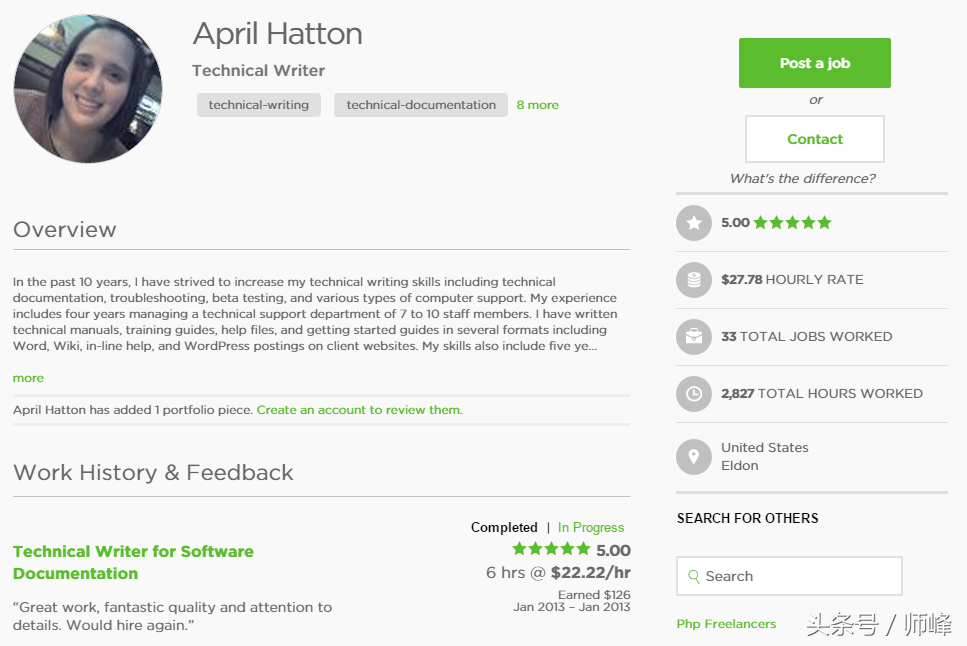Open Technical Writer for Software Documentation job
967x646 pixels.
click(x=133, y=562)
